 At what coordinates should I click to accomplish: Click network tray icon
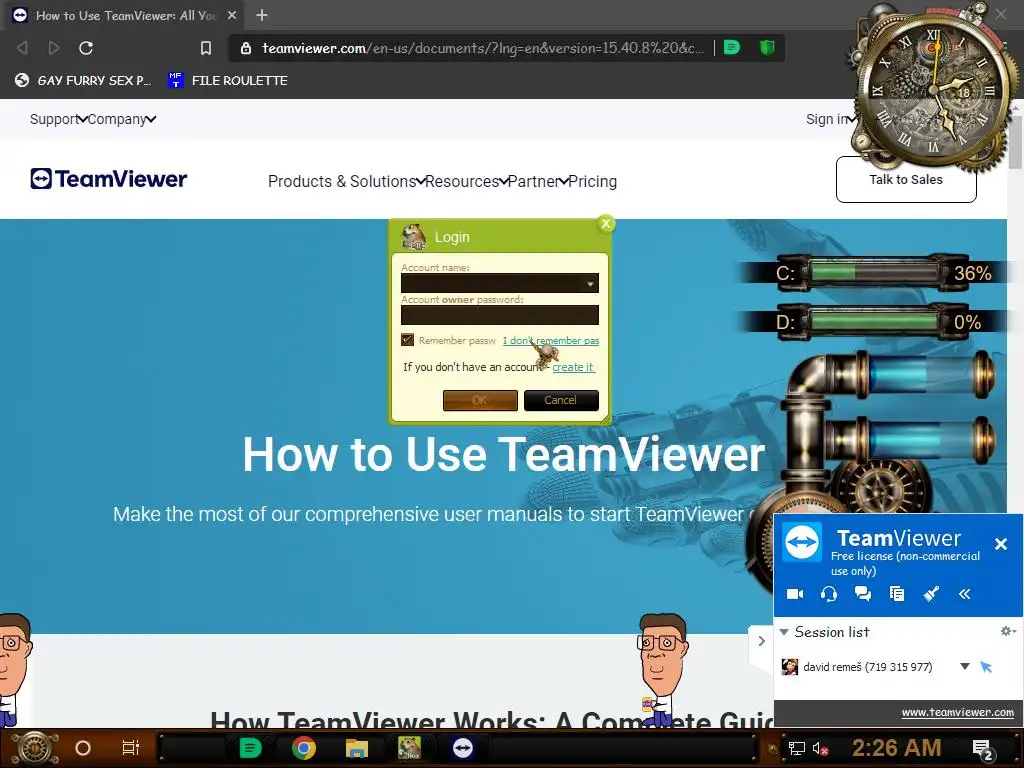[x=797, y=748]
